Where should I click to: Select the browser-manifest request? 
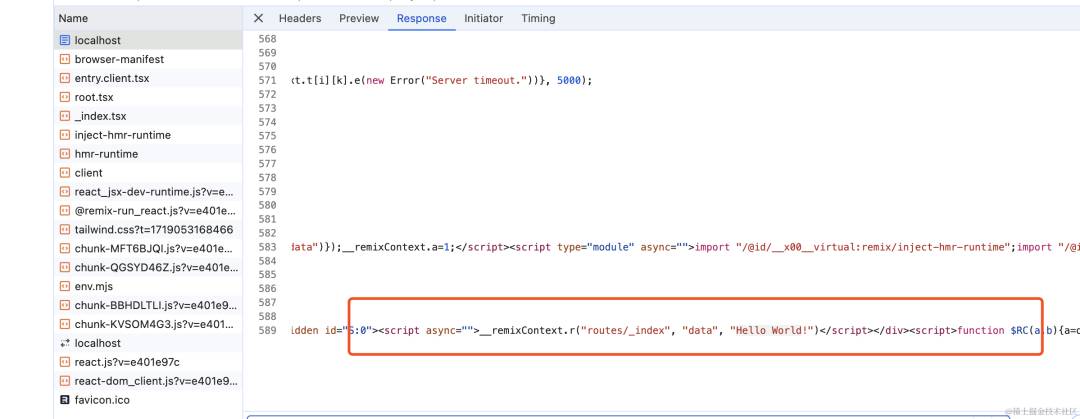point(148,59)
